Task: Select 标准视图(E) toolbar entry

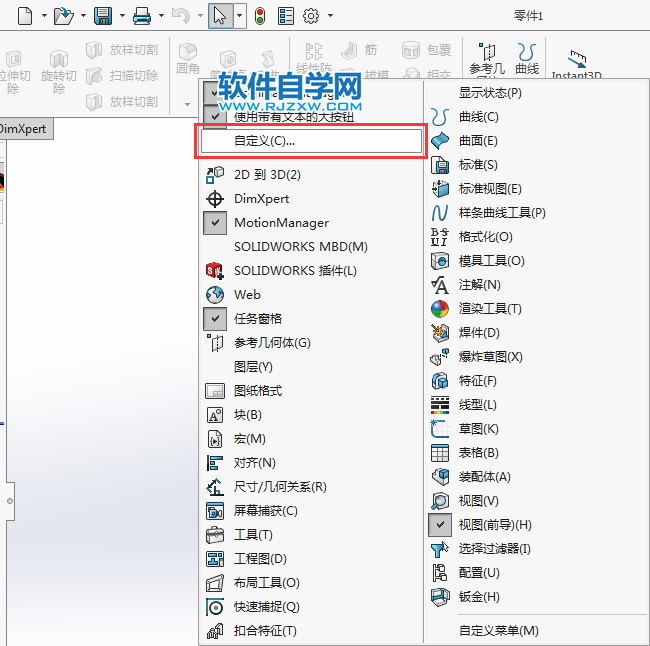Action: click(x=490, y=189)
